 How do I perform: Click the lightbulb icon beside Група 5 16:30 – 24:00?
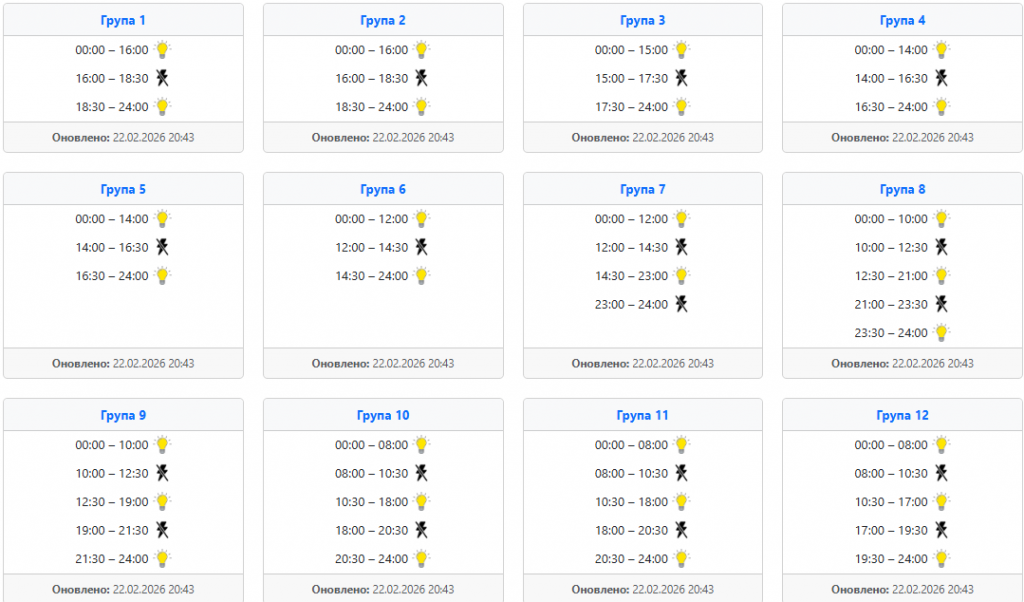(162, 275)
